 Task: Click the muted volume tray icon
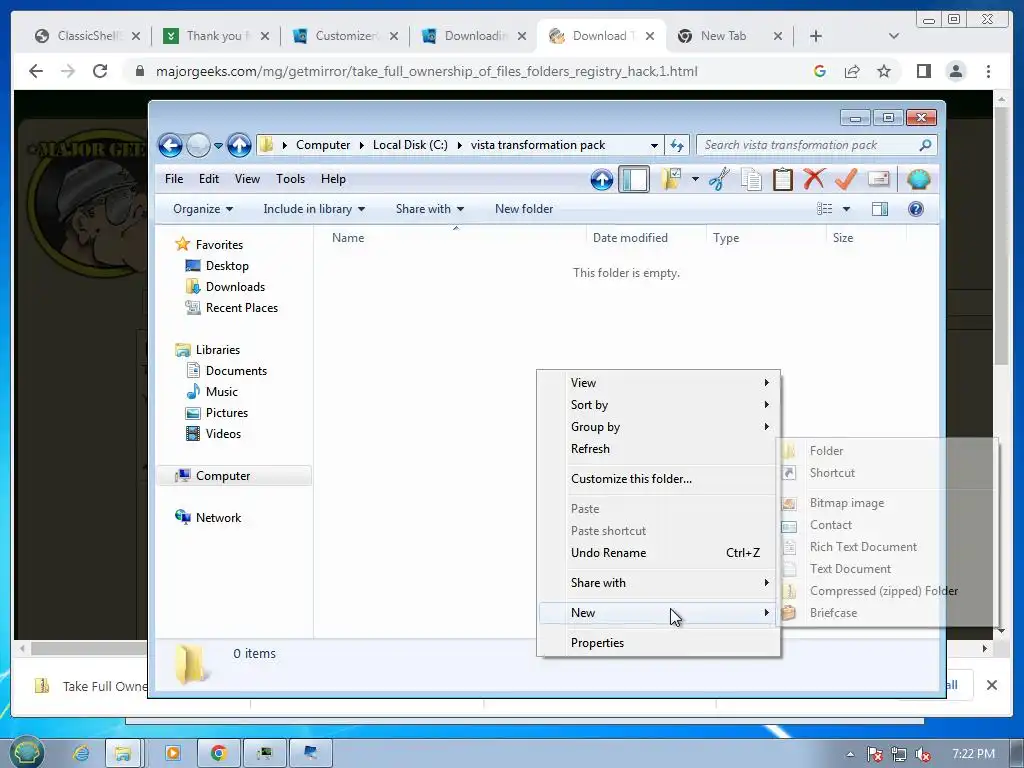click(x=923, y=754)
